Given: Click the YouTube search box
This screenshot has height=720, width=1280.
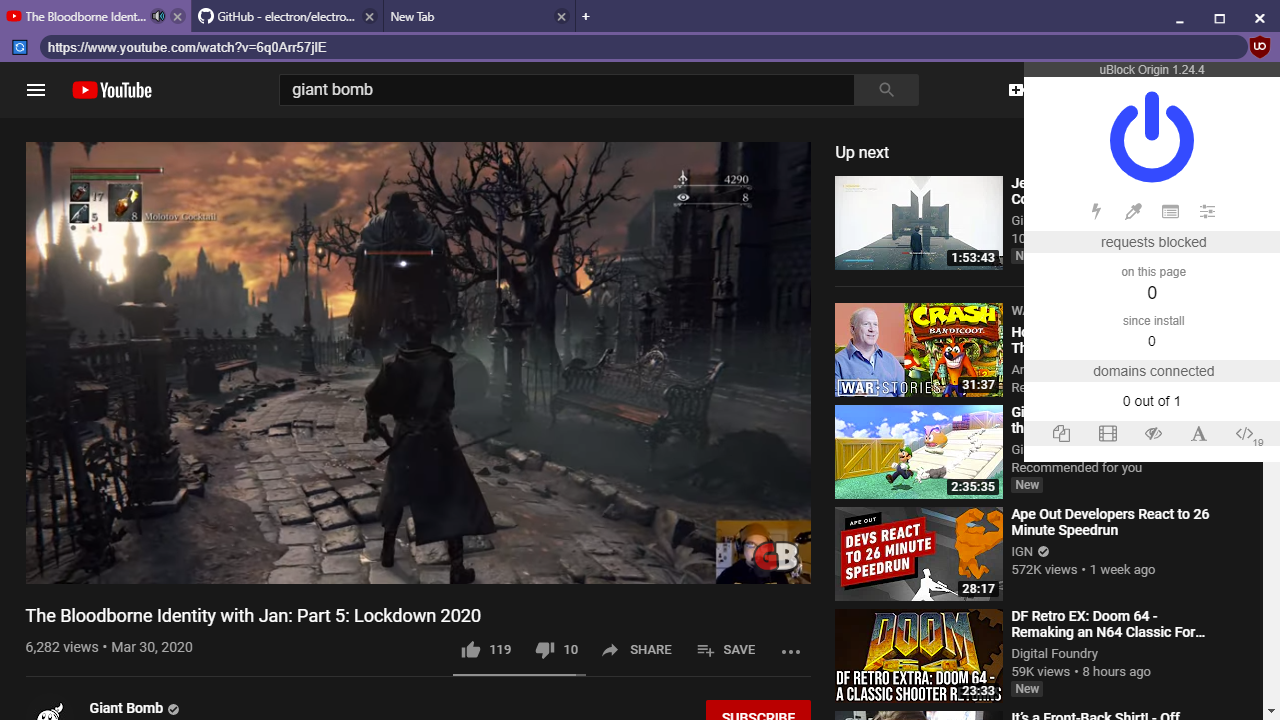Looking at the screenshot, I should (567, 90).
